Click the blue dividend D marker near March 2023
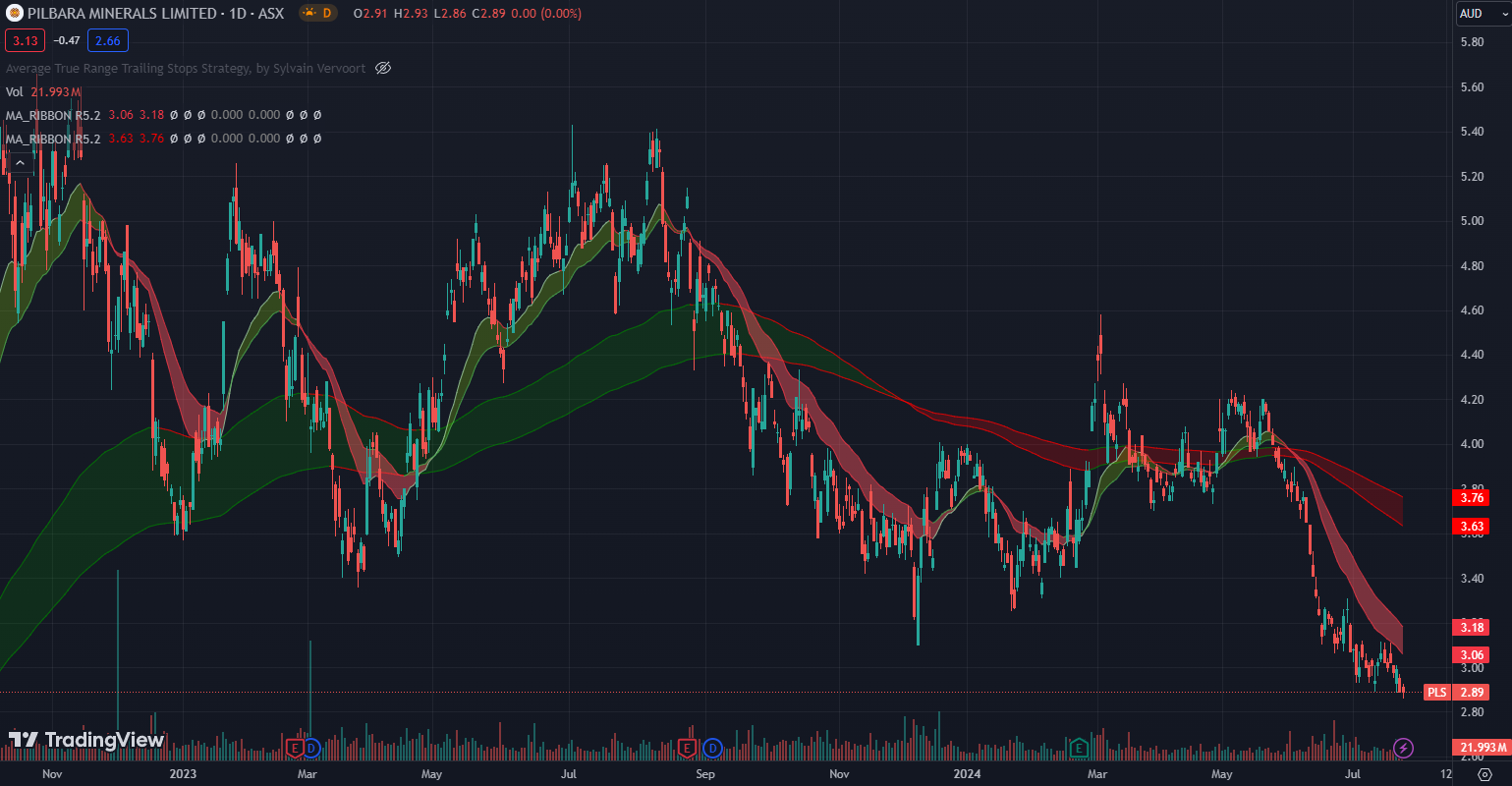Viewport: 1512px width, 786px height. (x=311, y=749)
